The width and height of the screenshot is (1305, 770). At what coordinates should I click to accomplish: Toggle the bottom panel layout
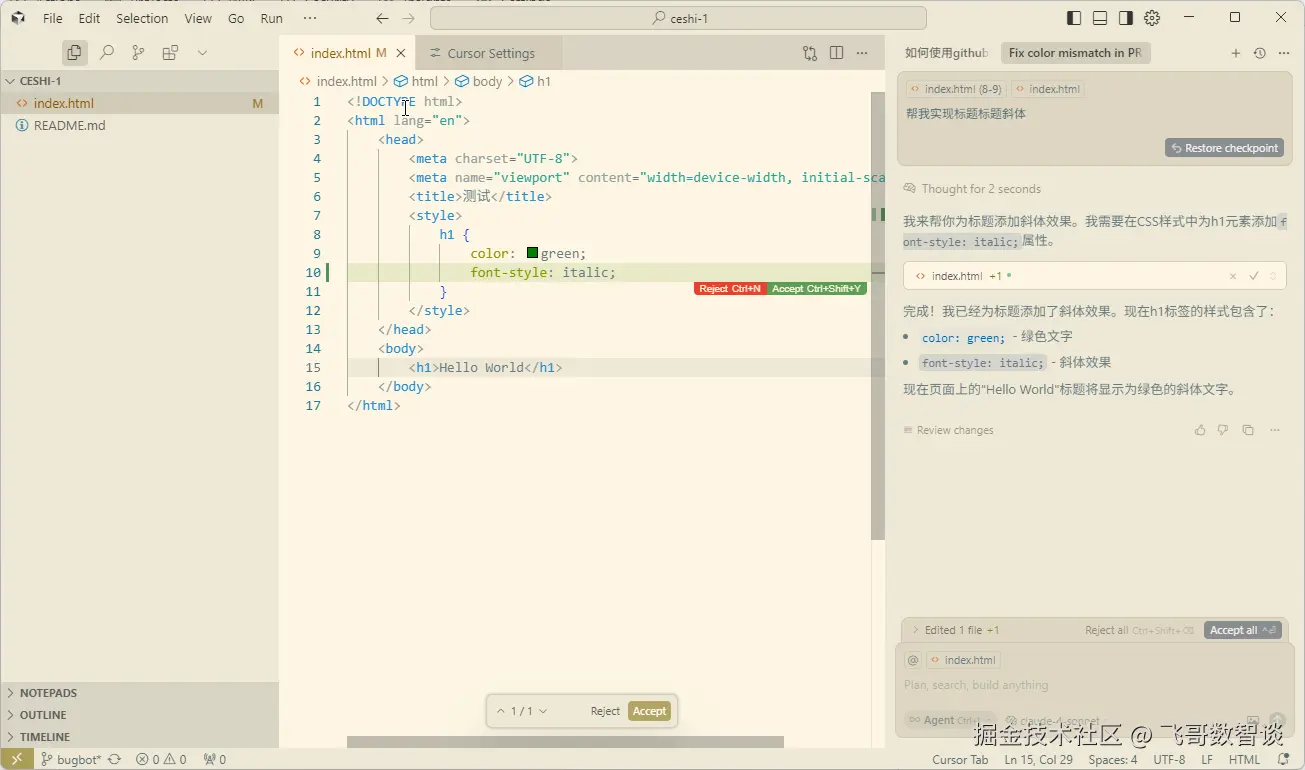[1100, 18]
